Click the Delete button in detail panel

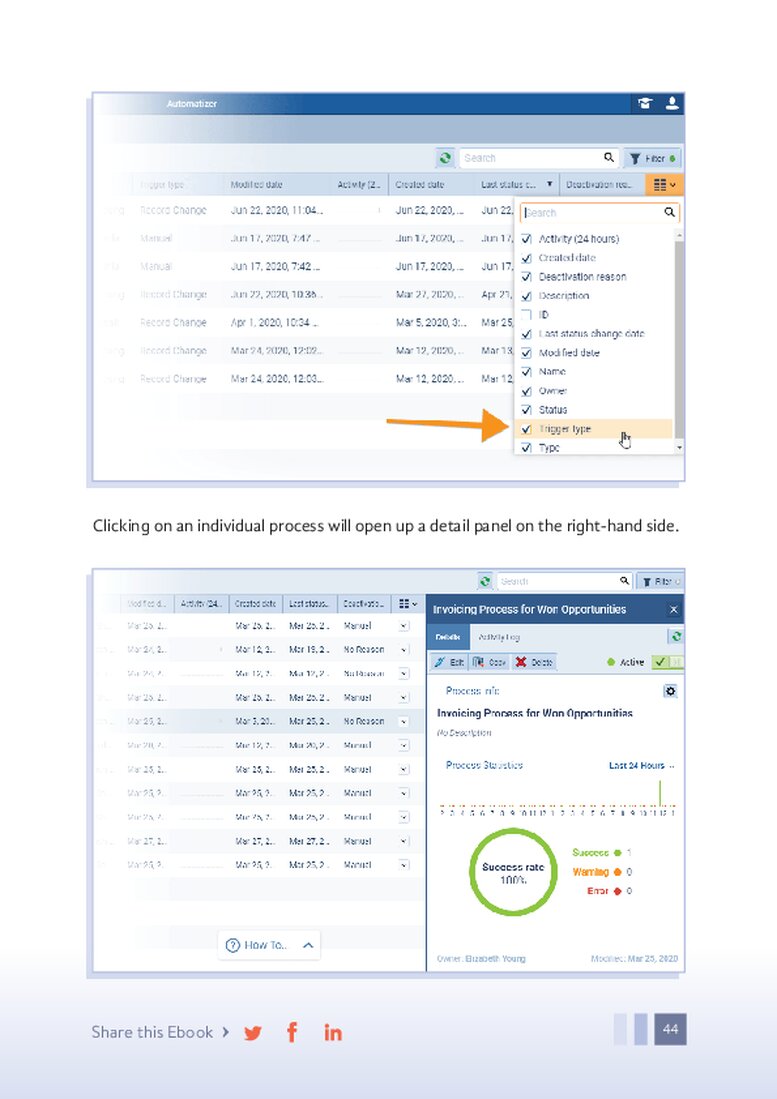(533, 662)
